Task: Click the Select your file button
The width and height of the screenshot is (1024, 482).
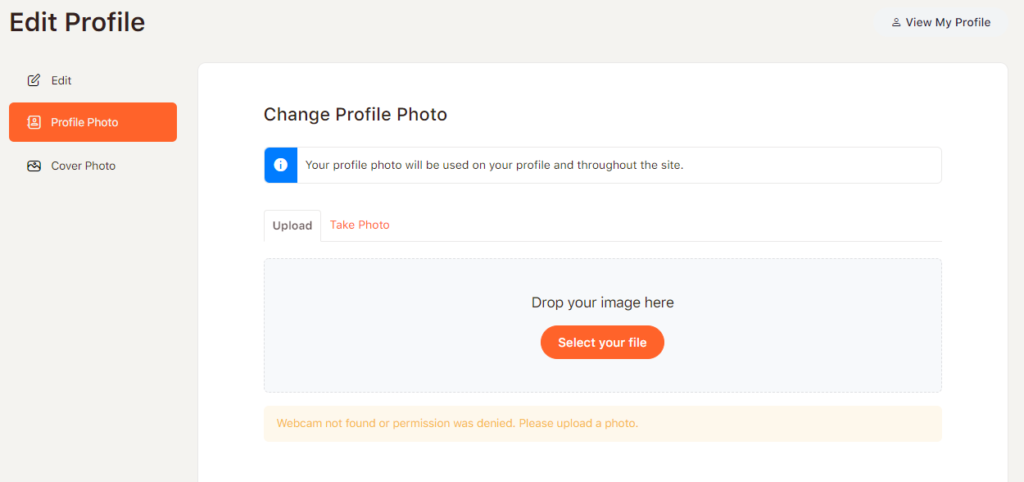Action: pos(602,342)
